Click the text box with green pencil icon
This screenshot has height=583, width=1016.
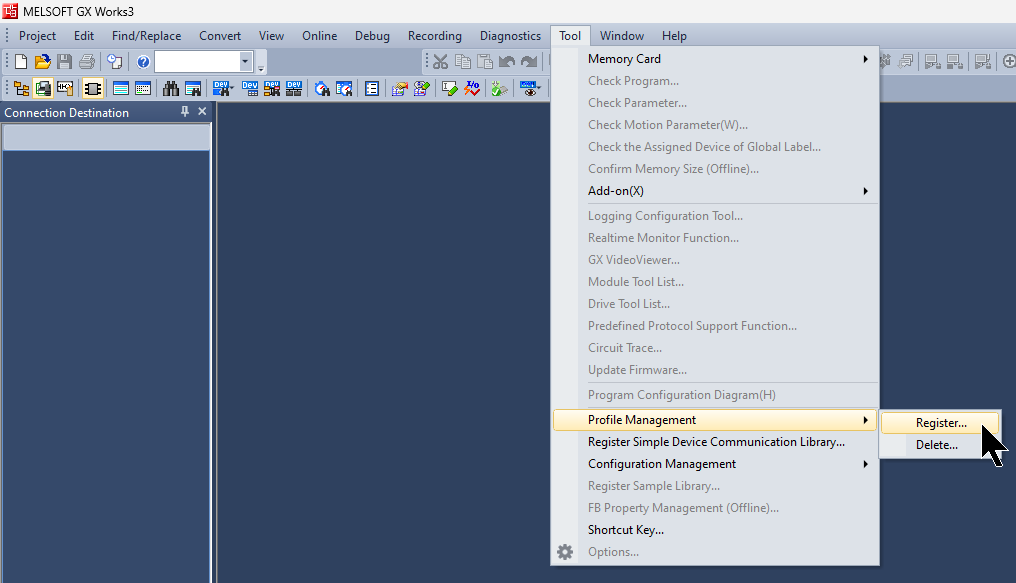[x=450, y=88]
